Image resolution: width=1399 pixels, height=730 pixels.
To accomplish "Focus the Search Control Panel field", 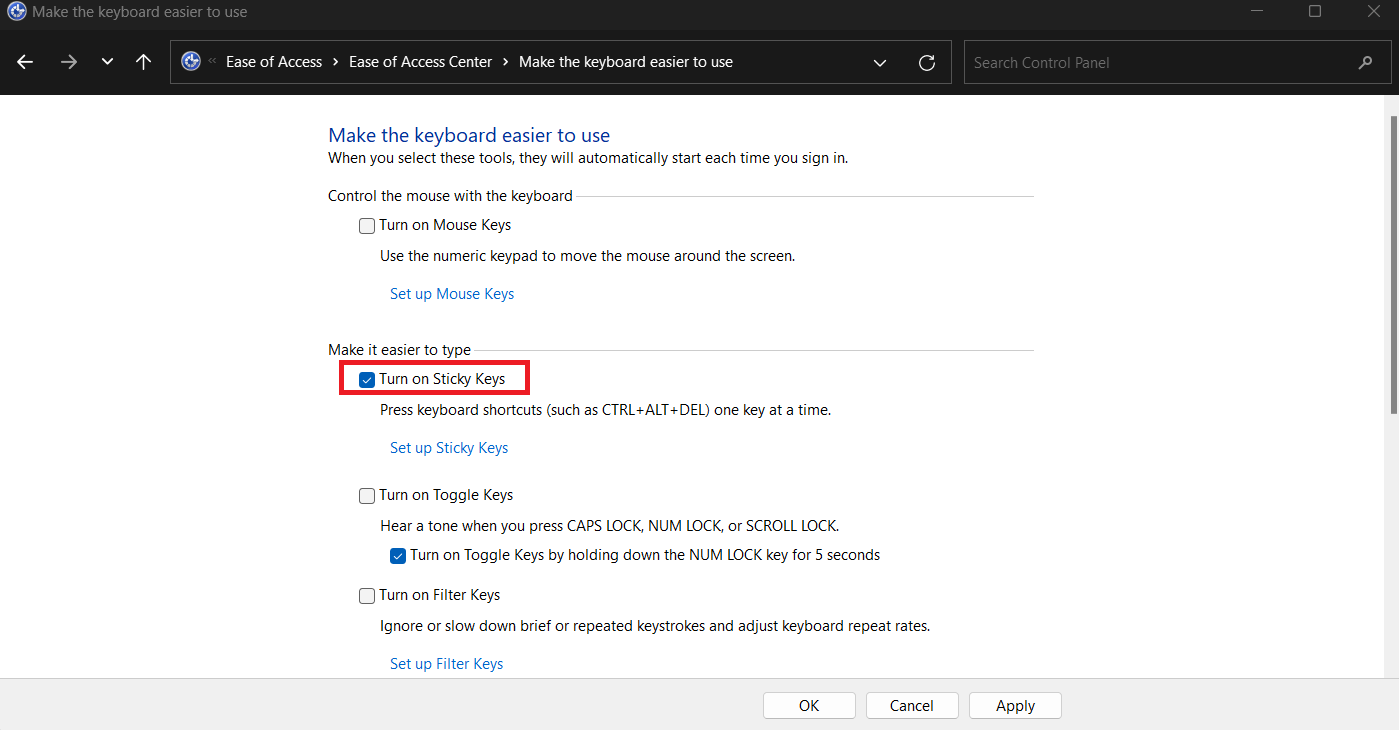I will (1176, 62).
